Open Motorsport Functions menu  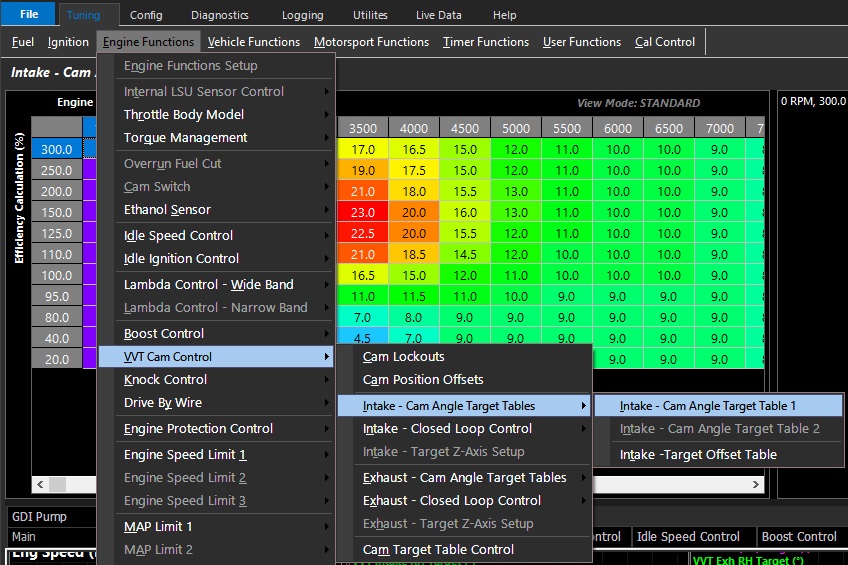tap(371, 42)
